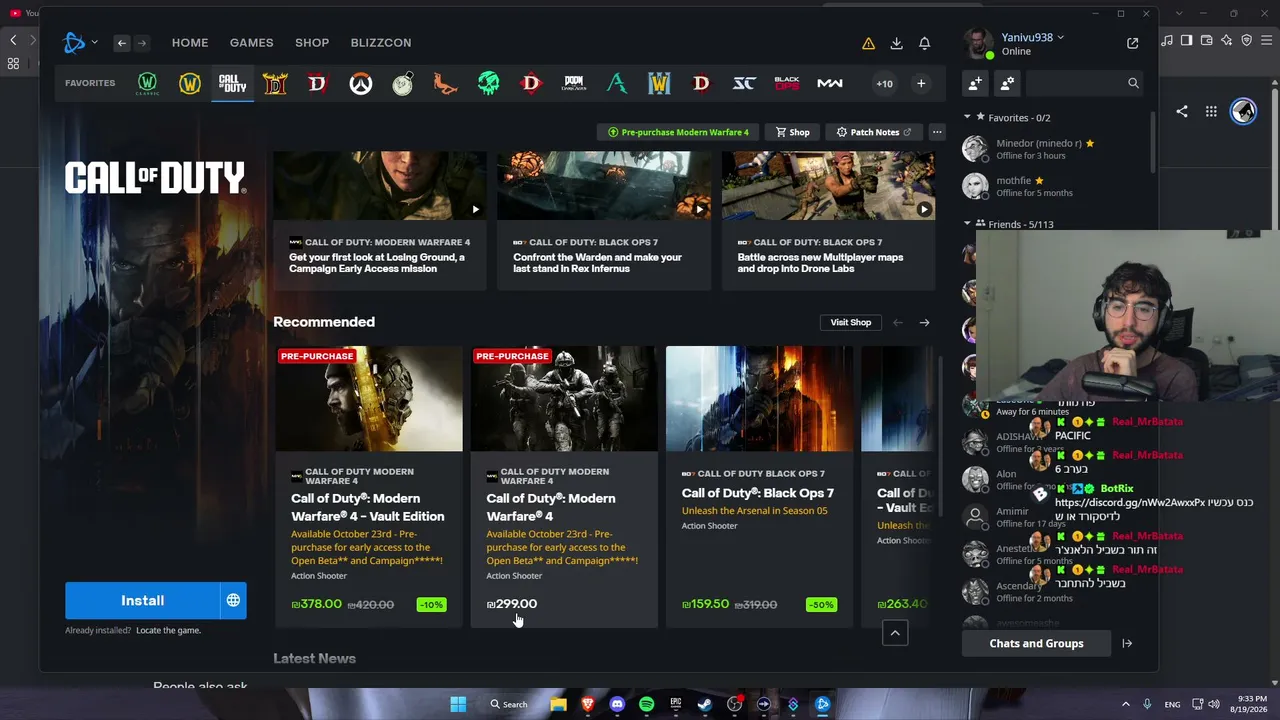Collapse the Chats and Groups panel
The image size is (1280, 720).
(1127, 643)
